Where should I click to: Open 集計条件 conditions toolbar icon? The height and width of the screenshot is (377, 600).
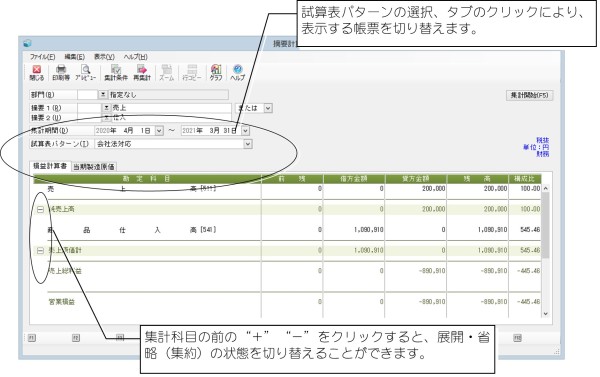(x=116, y=73)
